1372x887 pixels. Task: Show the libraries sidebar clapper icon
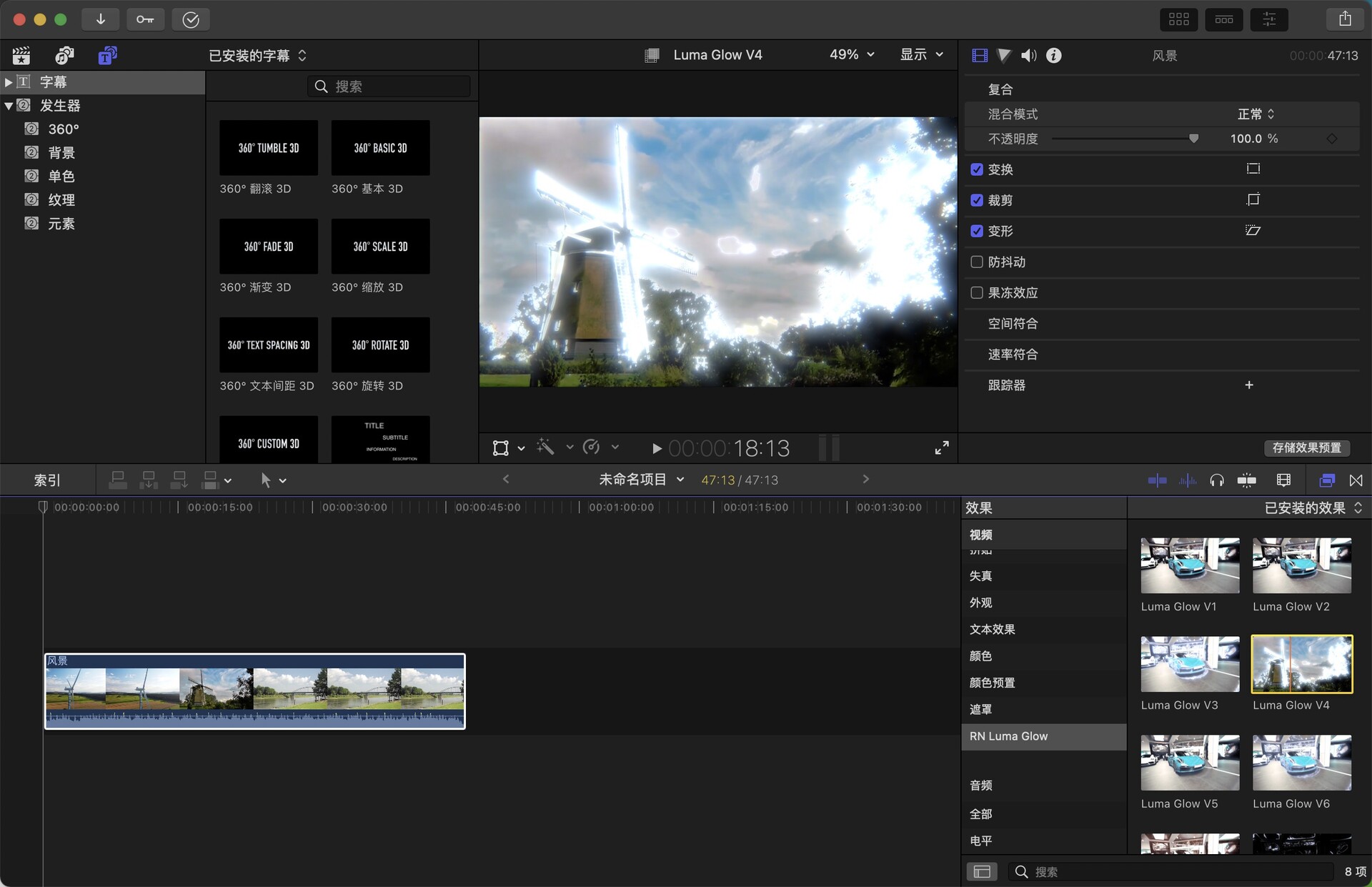pos(21,55)
